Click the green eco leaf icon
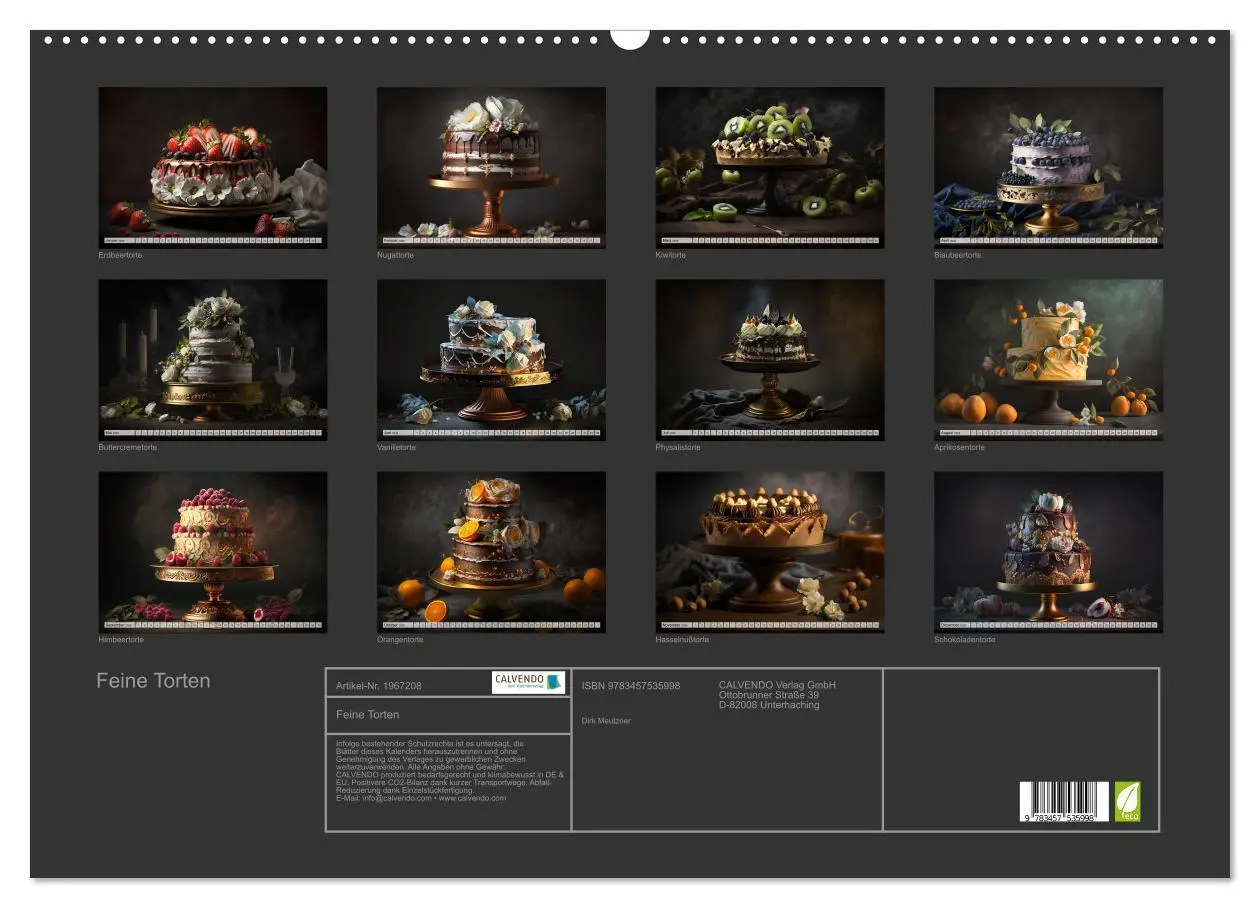The height and width of the screenshot is (908, 1260). pyautogui.click(x=1128, y=802)
